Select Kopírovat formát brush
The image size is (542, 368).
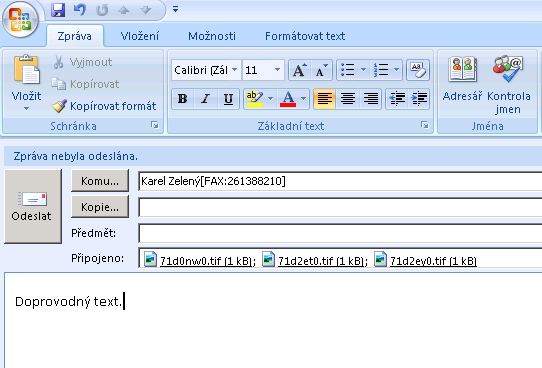[104, 106]
